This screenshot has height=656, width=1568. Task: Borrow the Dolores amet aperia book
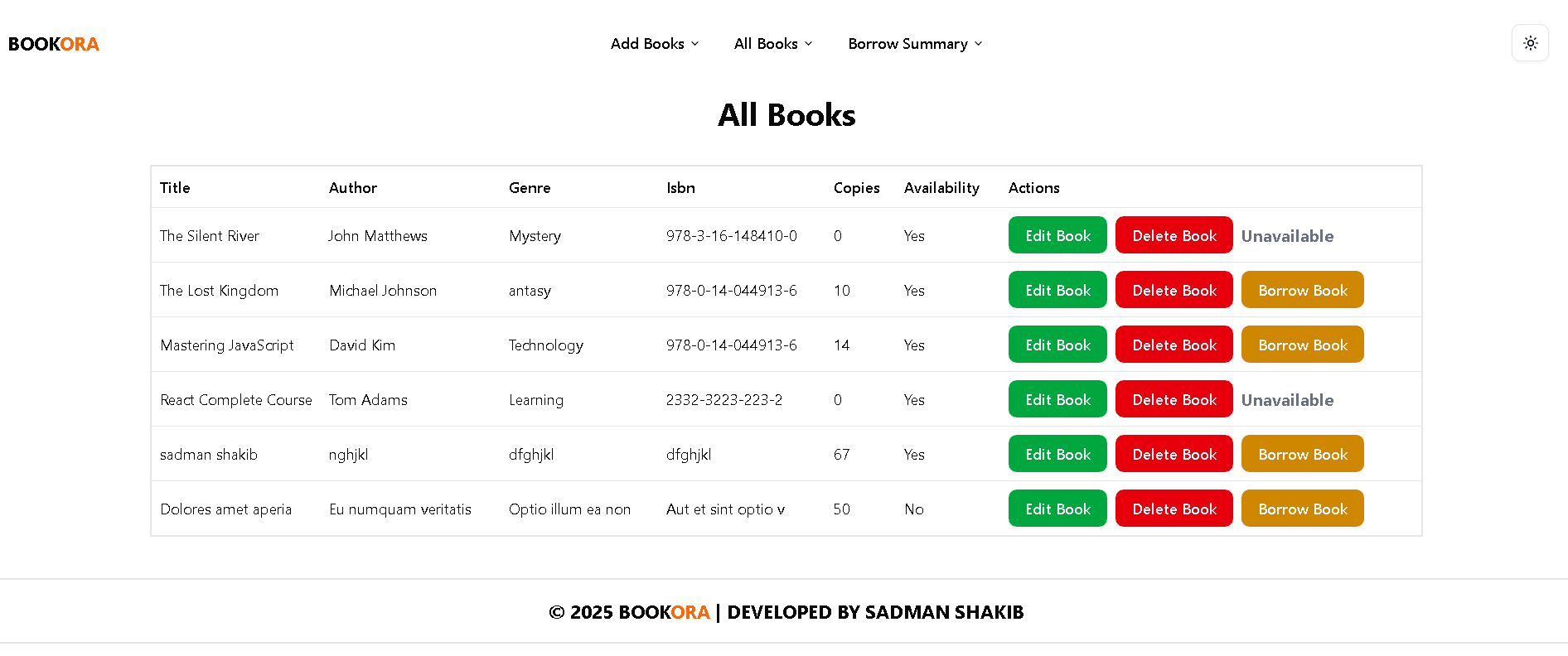point(1302,509)
